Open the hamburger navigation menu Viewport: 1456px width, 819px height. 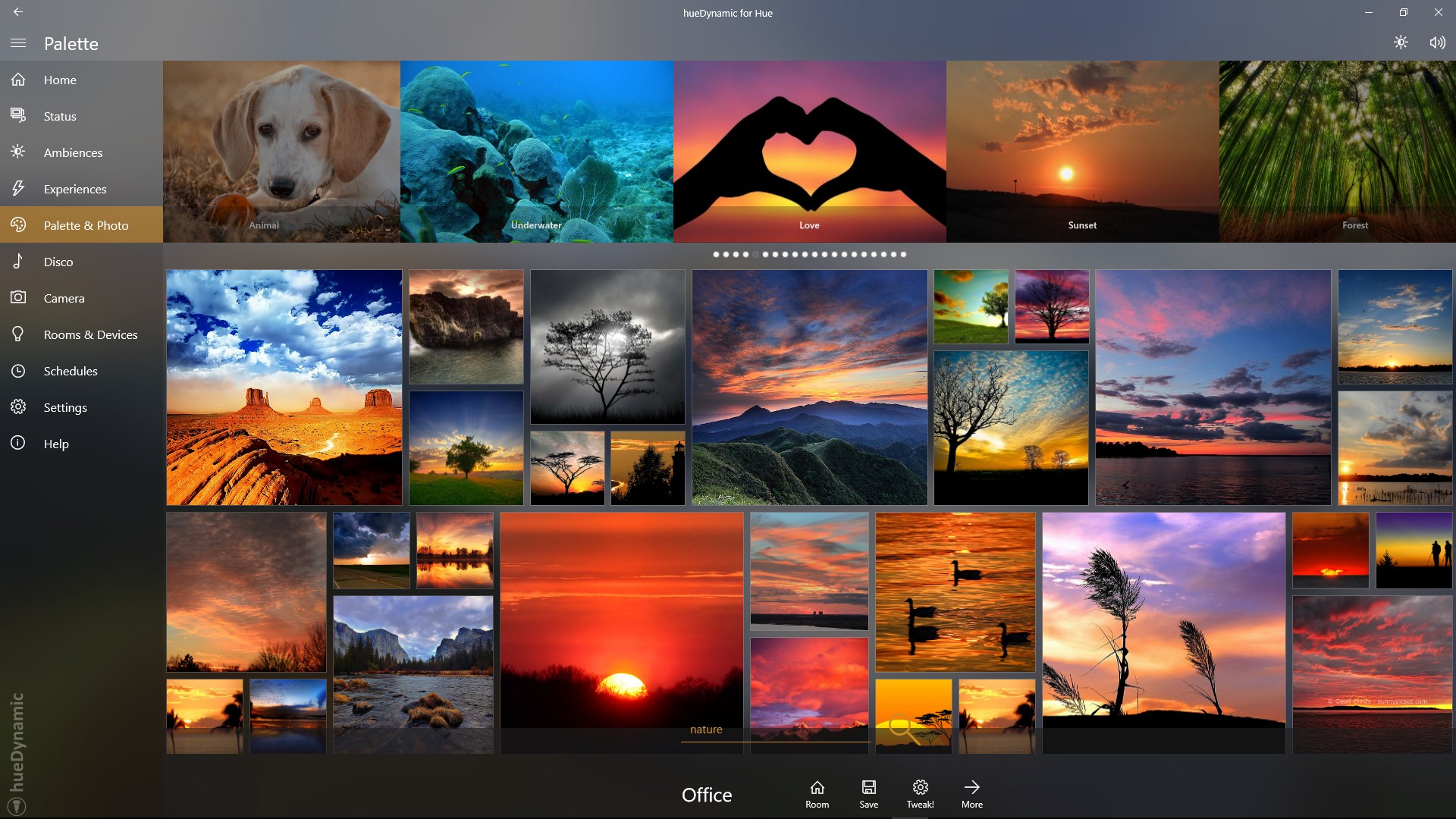click(18, 43)
